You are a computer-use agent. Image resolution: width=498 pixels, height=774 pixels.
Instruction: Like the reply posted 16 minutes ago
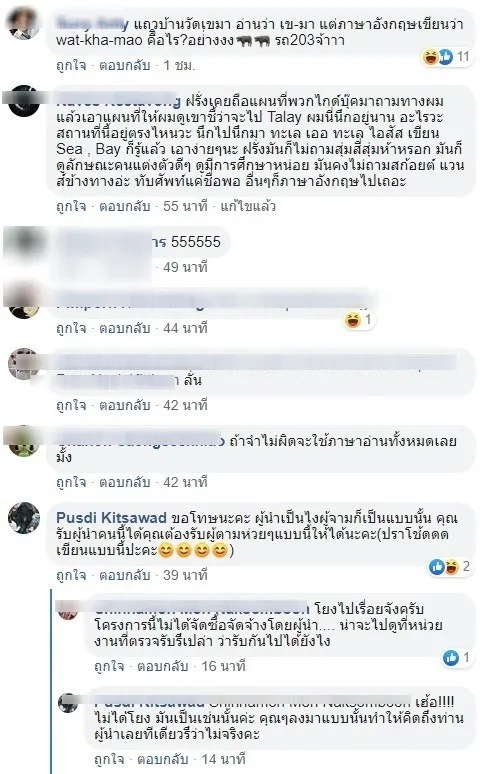click(x=109, y=666)
